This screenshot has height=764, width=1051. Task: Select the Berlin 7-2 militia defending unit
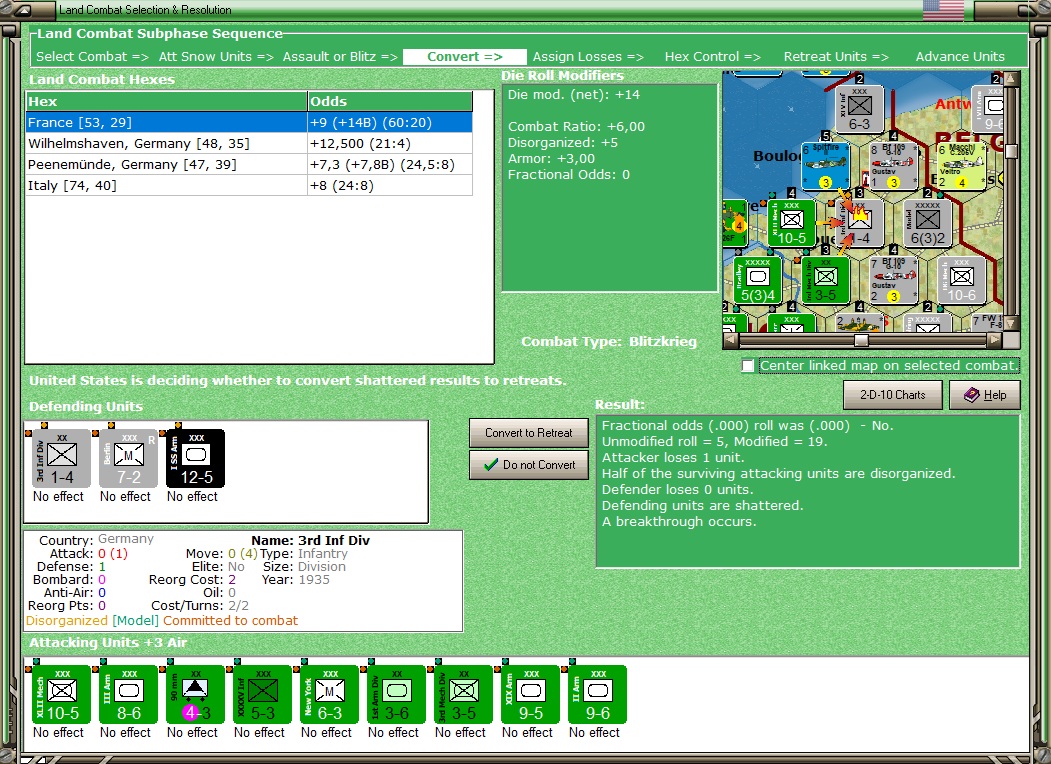(128, 458)
